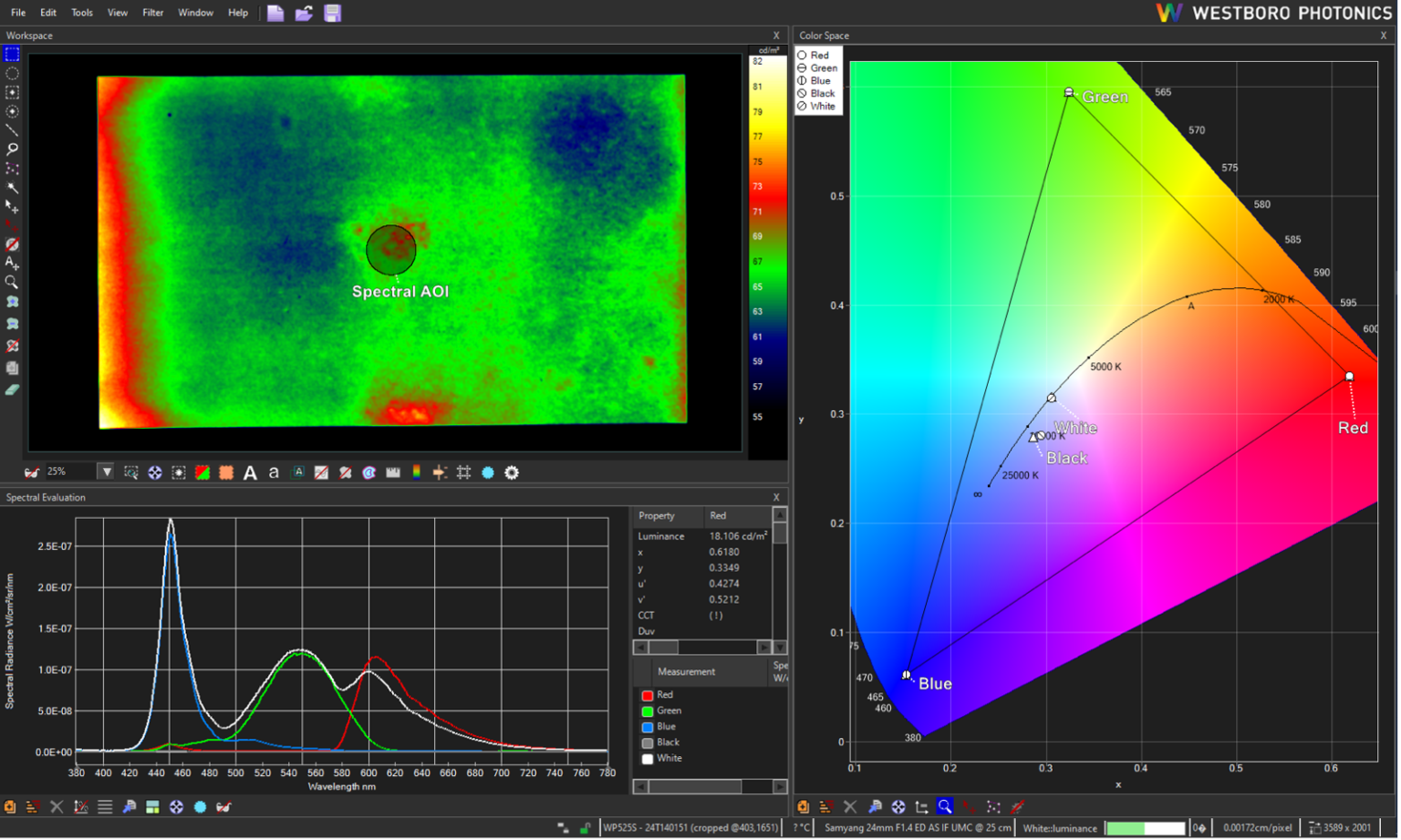
Task: Click the Luminance value 18.106 cd/m²
Action: [x=738, y=537]
